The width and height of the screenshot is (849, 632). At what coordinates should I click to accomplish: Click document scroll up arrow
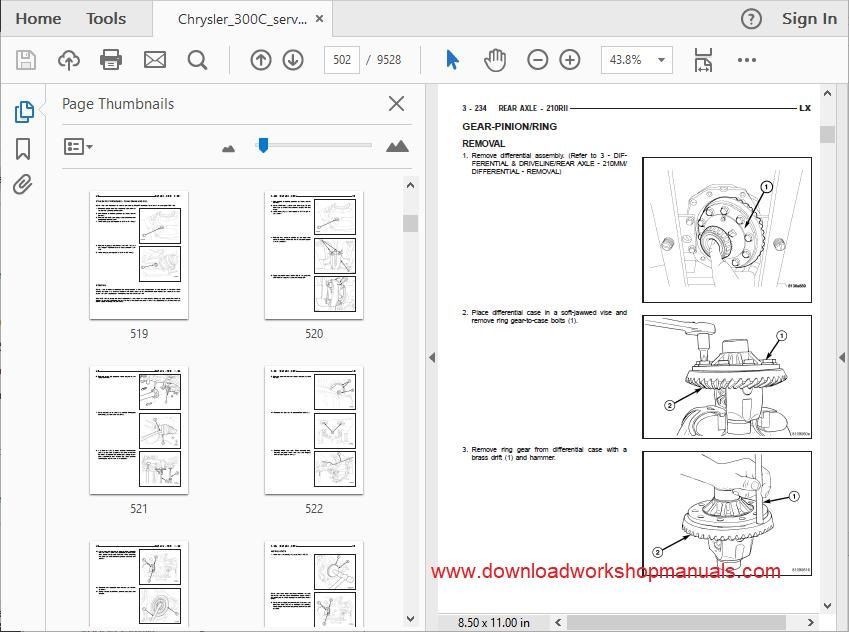coord(827,93)
